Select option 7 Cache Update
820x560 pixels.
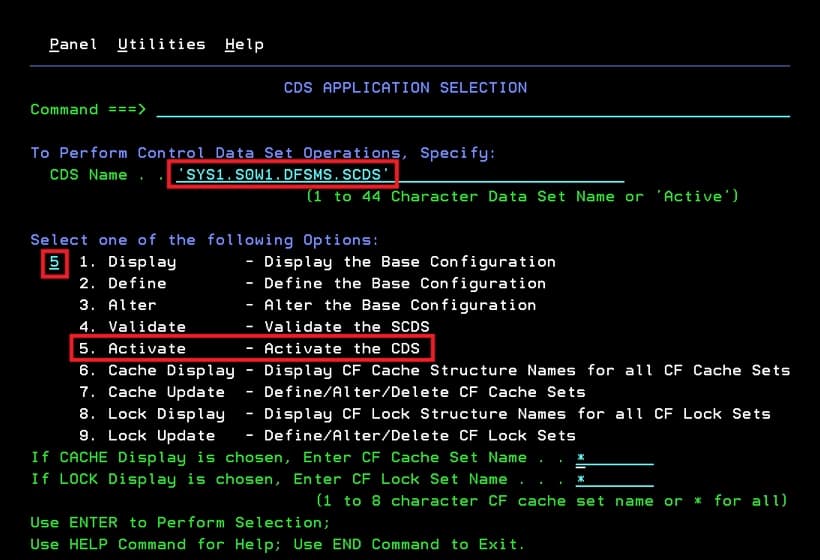(x=152, y=392)
